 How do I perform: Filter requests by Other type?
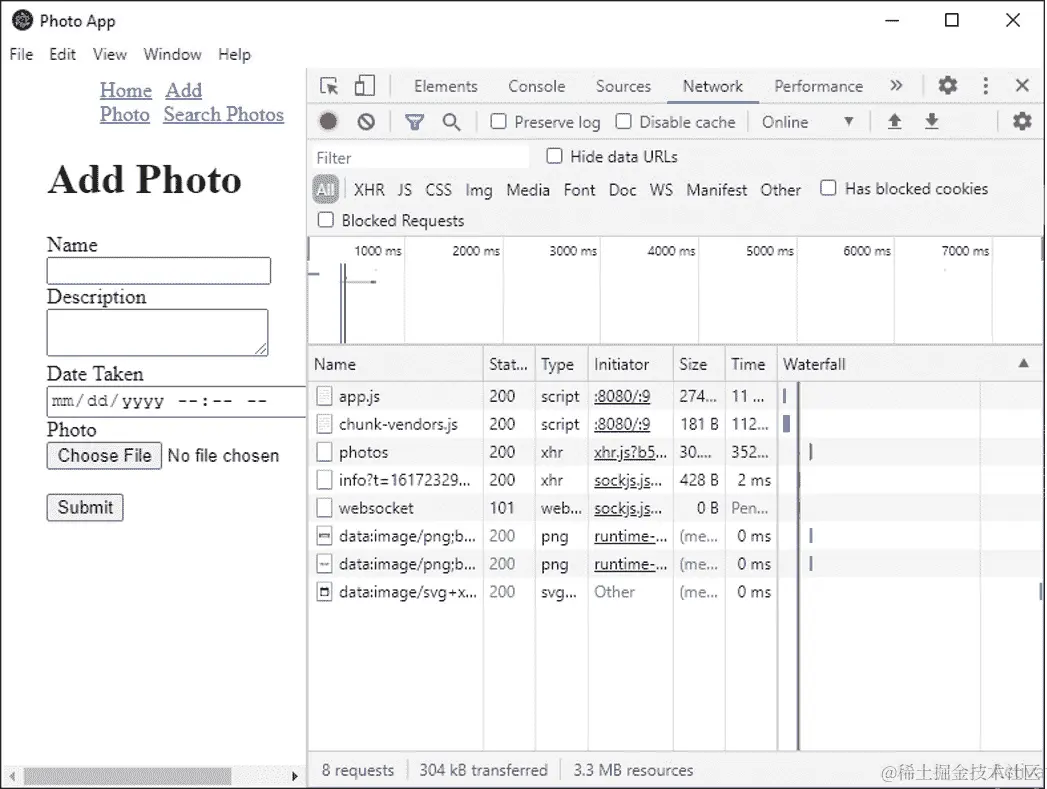[781, 190]
